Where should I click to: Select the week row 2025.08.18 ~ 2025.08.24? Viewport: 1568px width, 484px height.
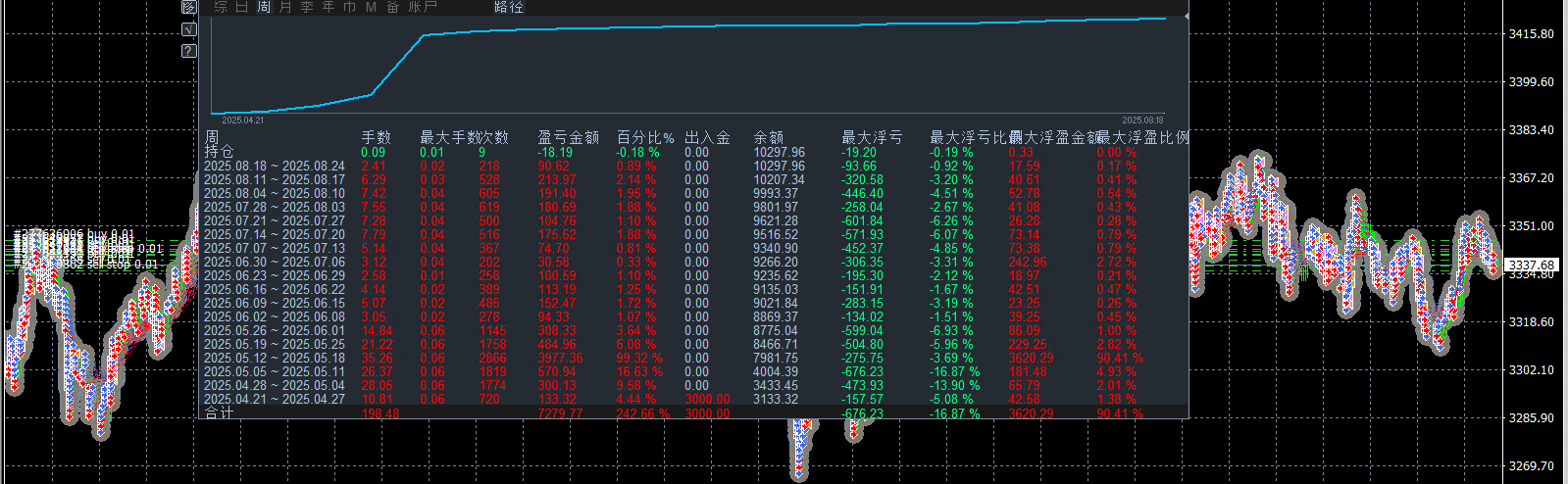pyautogui.click(x=275, y=166)
